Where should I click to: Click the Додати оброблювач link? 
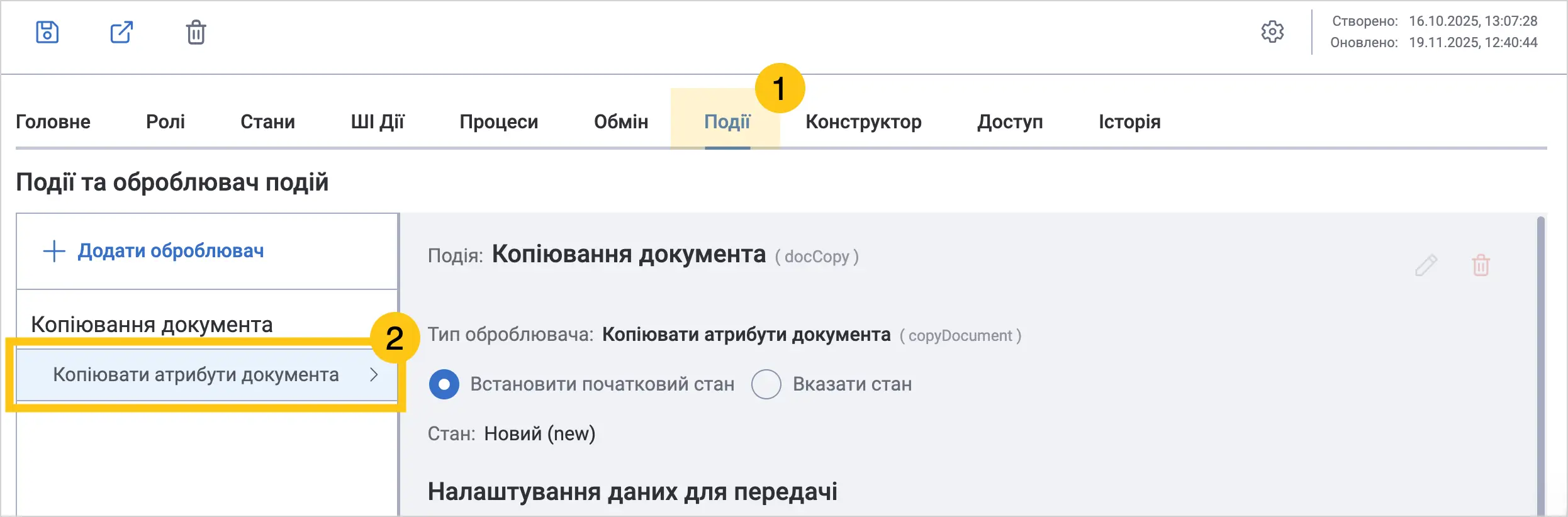[x=171, y=250]
